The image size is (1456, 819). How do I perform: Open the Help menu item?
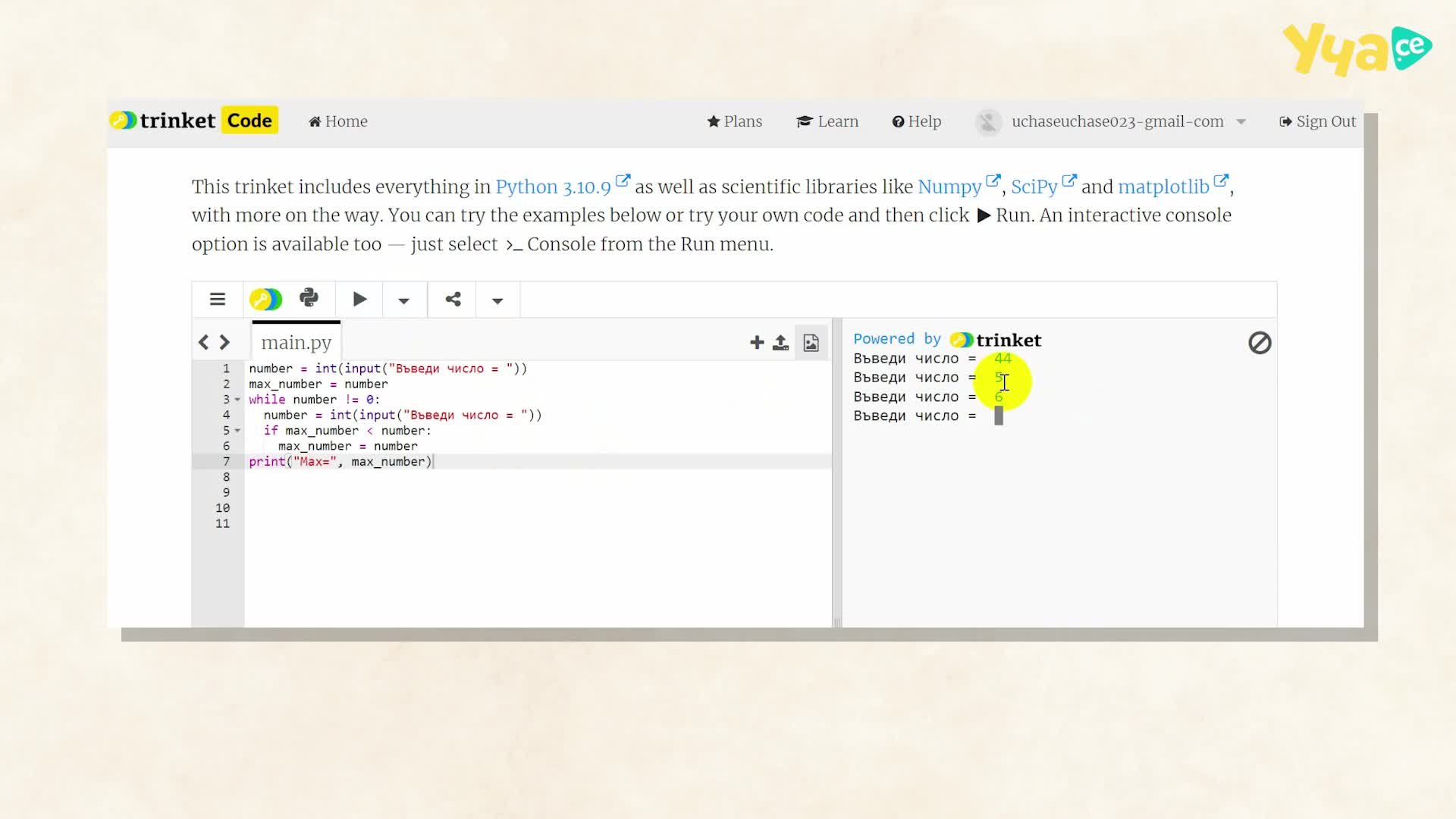click(x=916, y=121)
